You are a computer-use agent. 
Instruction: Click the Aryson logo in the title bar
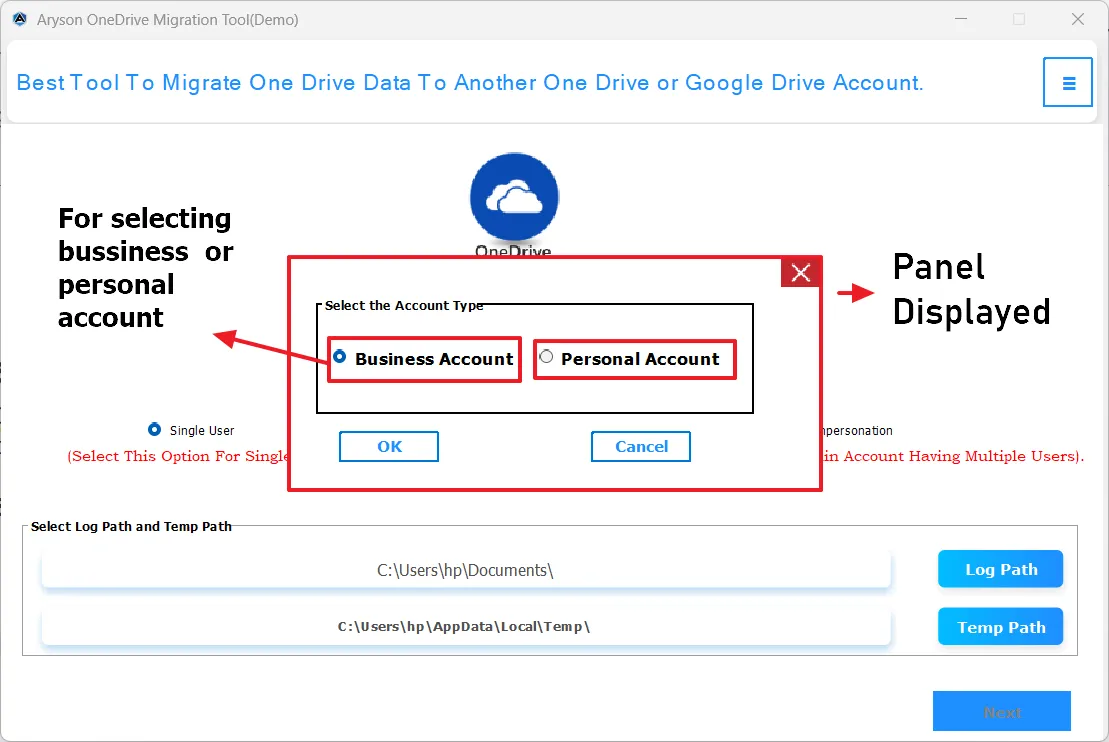tap(22, 18)
